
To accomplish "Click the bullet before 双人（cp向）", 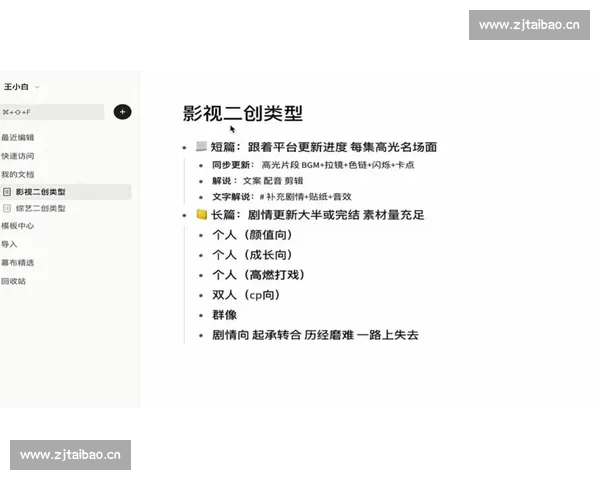I will pyautogui.click(x=201, y=296).
